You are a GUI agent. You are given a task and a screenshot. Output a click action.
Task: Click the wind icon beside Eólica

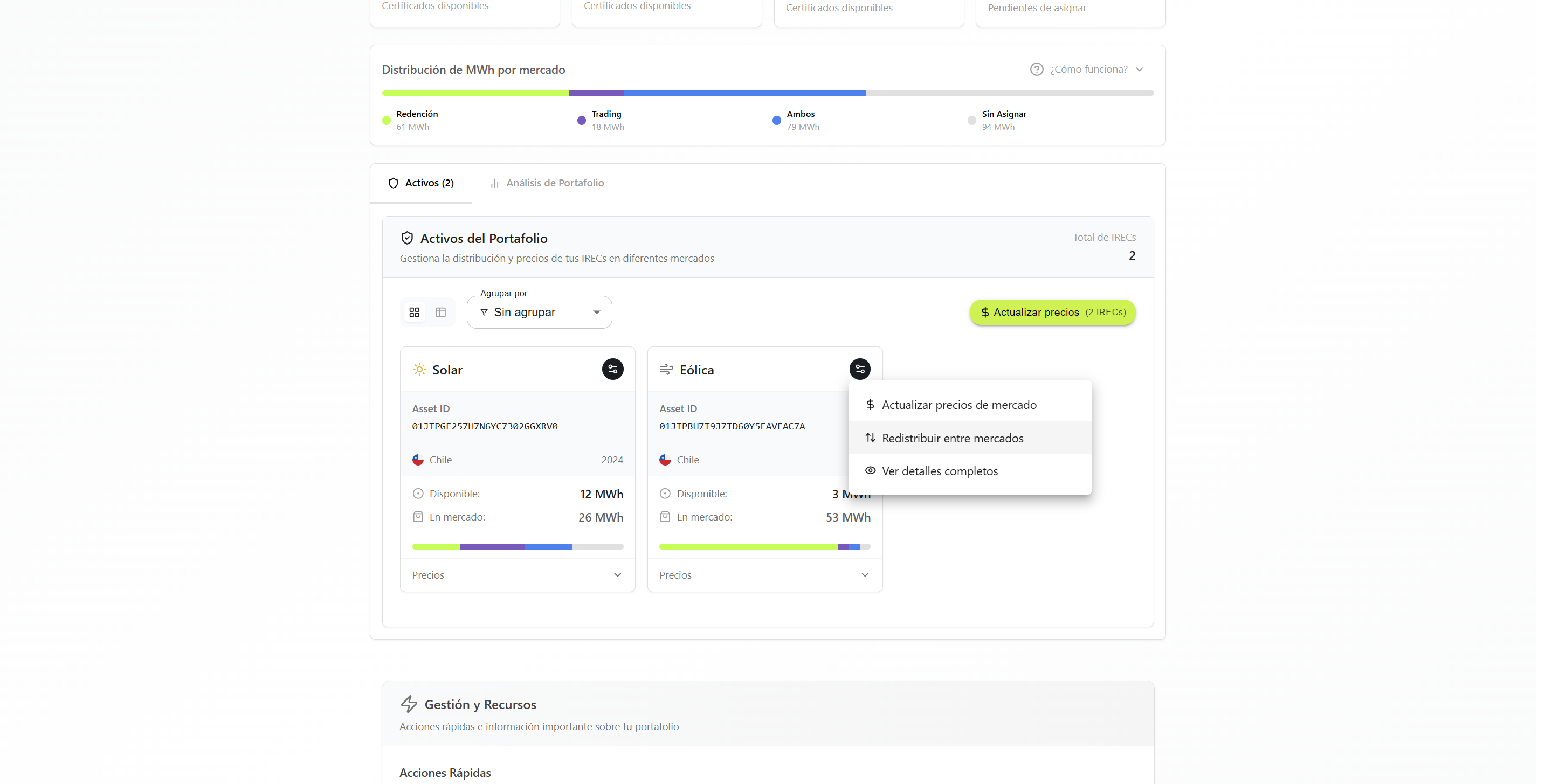pyautogui.click(x=666, y=369)
